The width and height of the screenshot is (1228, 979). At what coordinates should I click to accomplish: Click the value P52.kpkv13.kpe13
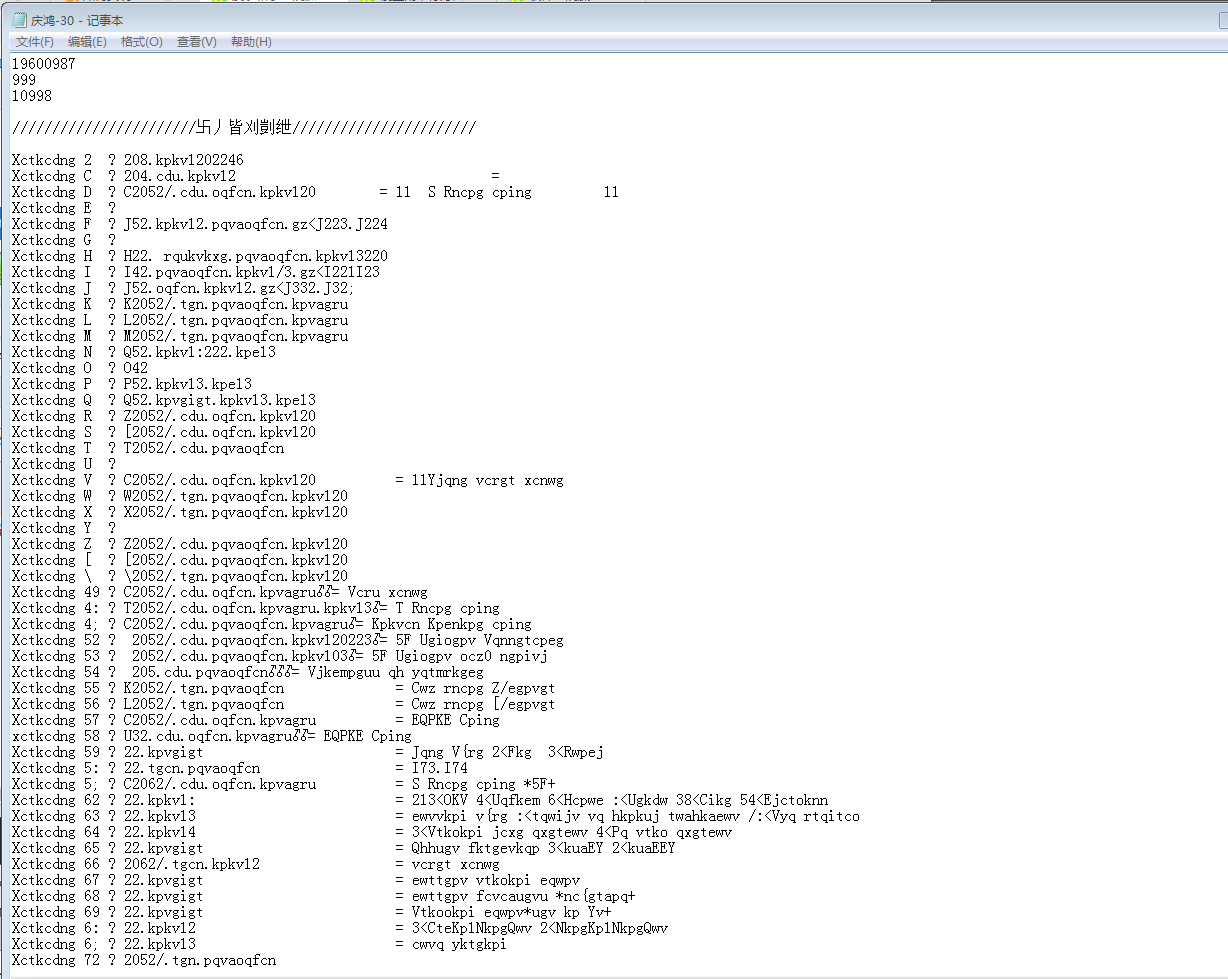point(188,384)
